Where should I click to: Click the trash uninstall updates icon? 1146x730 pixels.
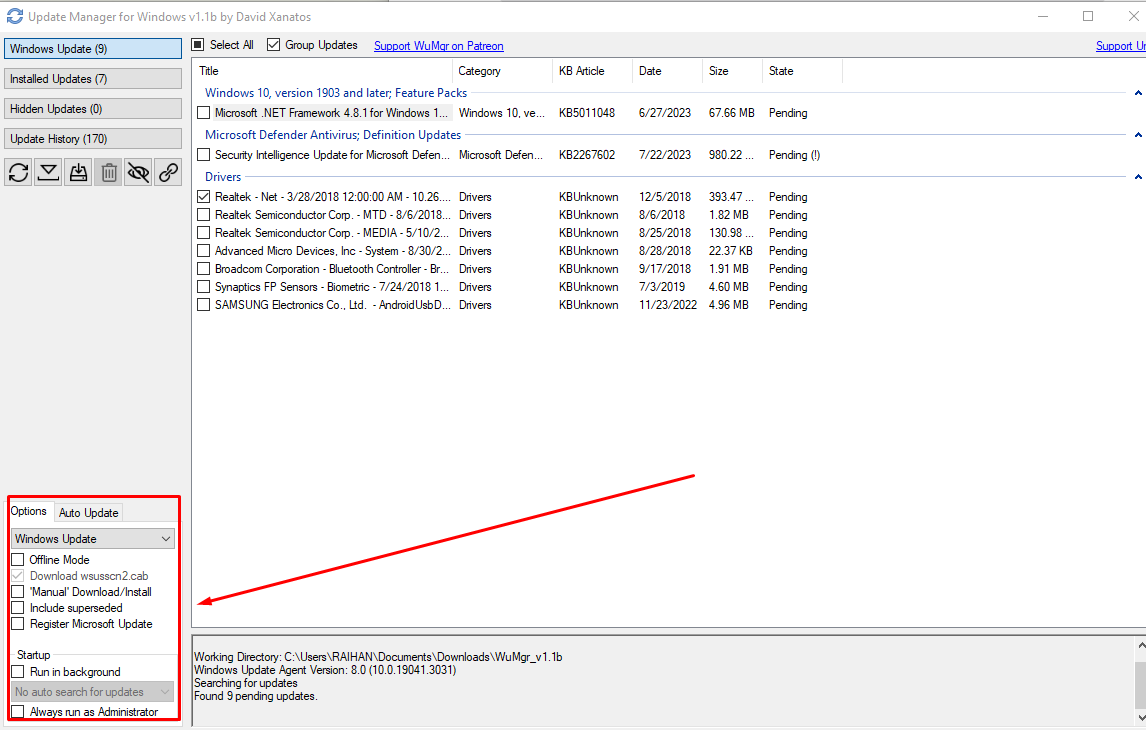[109, 172]
